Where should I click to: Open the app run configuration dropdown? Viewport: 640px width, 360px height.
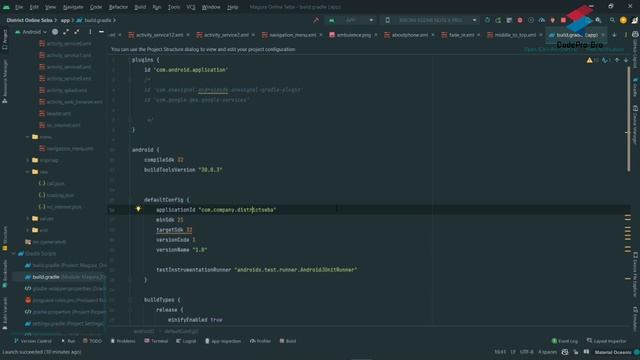point(350,20)
